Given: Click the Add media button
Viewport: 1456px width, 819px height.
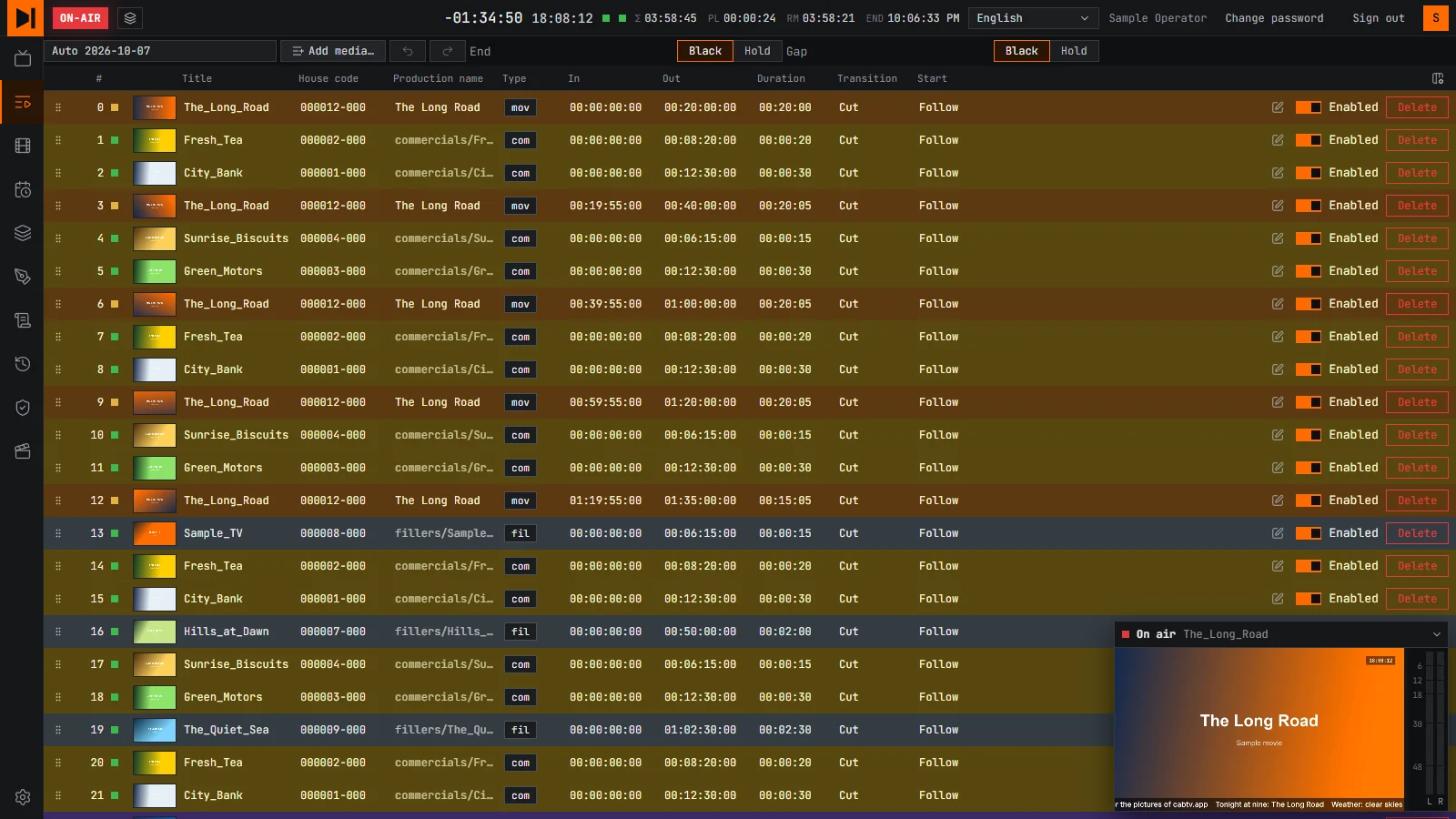Looking at the screenshot, I should [x=333, y=51].
